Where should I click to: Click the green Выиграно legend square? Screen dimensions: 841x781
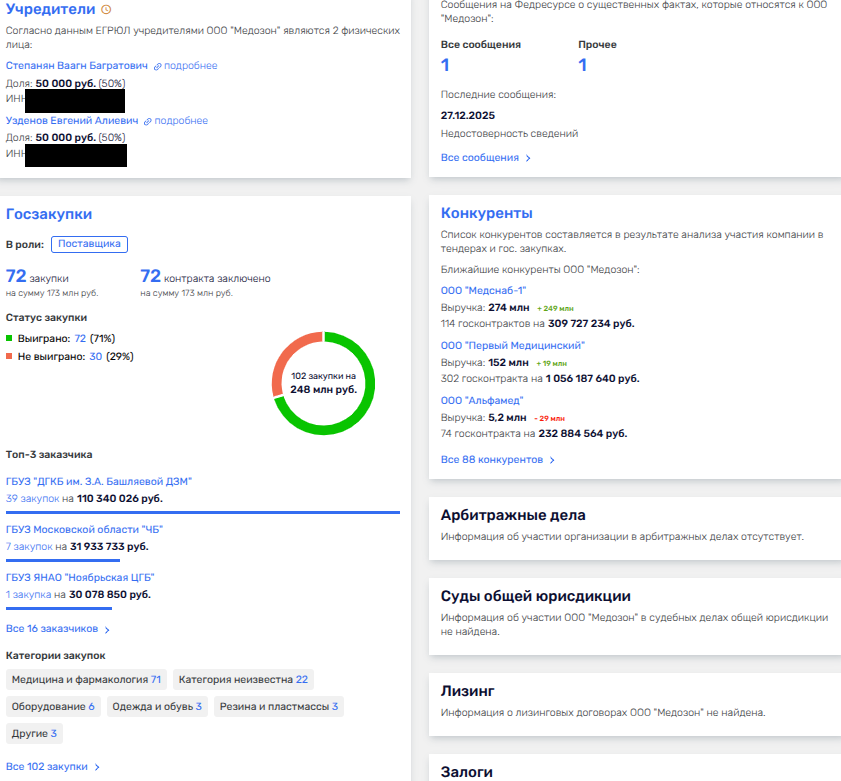10,339
